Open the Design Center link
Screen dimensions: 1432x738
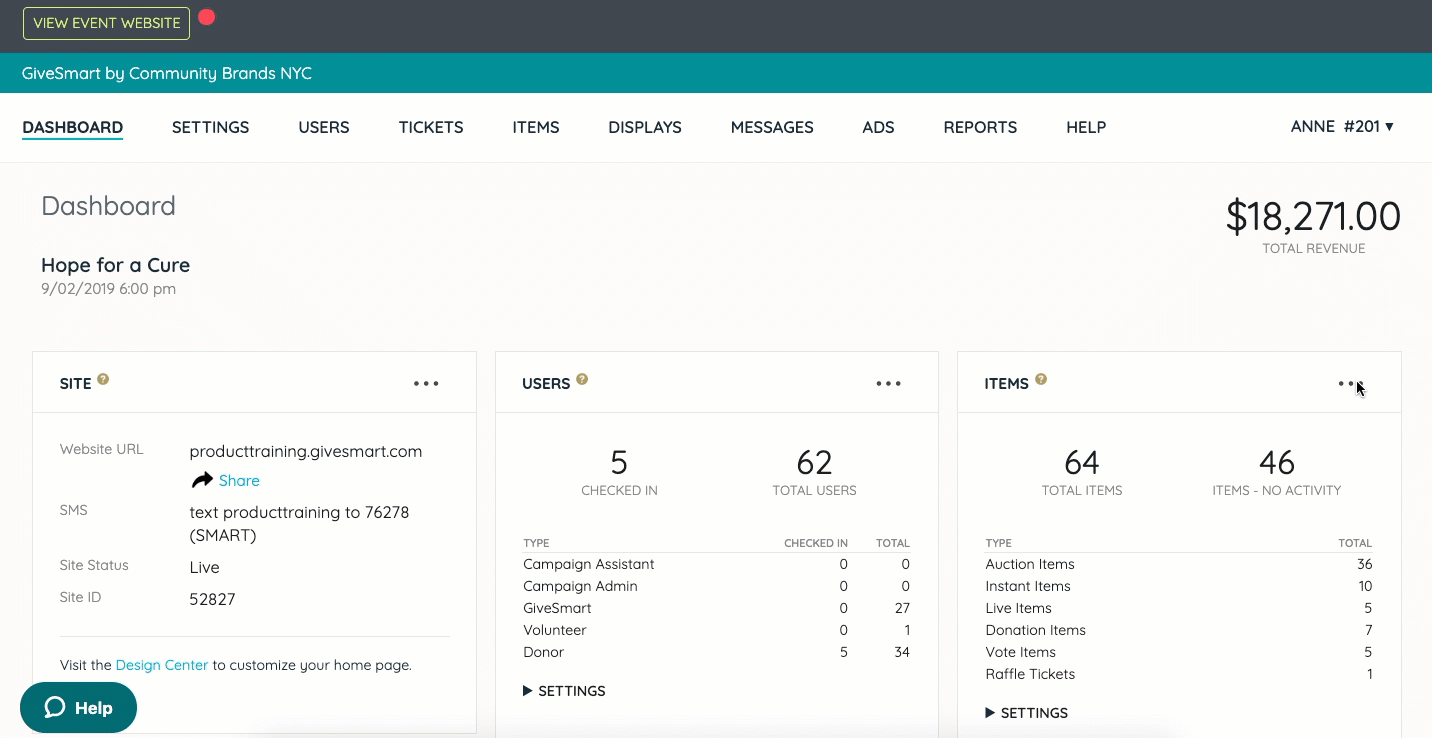[162, 665]
